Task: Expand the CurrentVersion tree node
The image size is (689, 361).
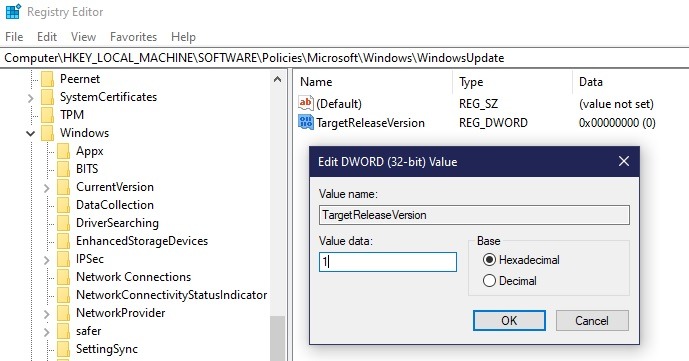Action: pyautogui.click(x=47, y=188)
